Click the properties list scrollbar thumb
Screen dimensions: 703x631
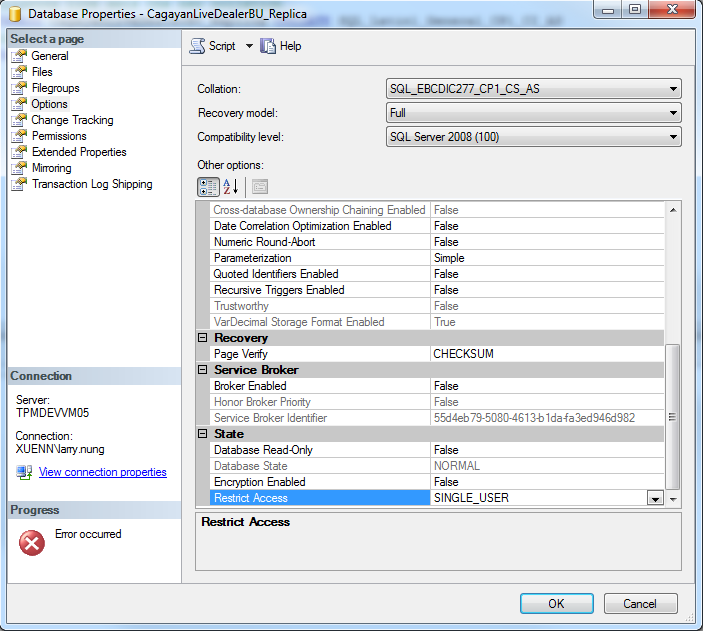673,417
